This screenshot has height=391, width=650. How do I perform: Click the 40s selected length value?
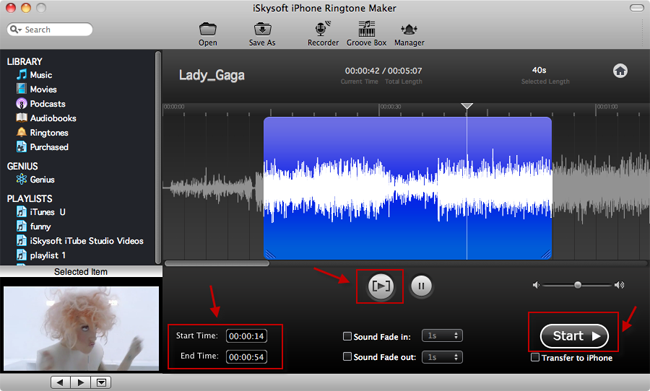click(x=539, y=70)
